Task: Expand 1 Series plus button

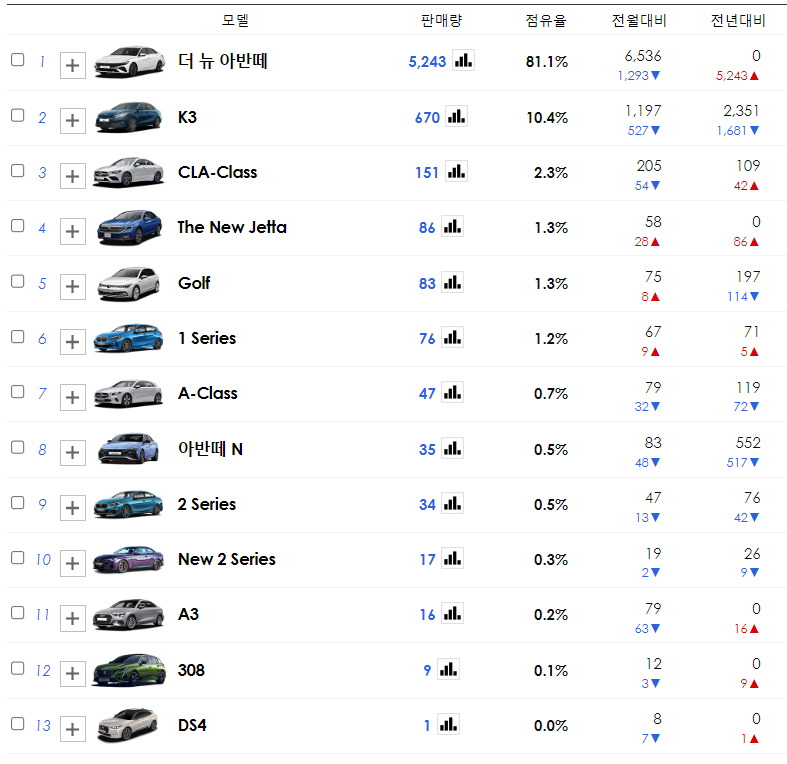Action: (x=73, y=342)
